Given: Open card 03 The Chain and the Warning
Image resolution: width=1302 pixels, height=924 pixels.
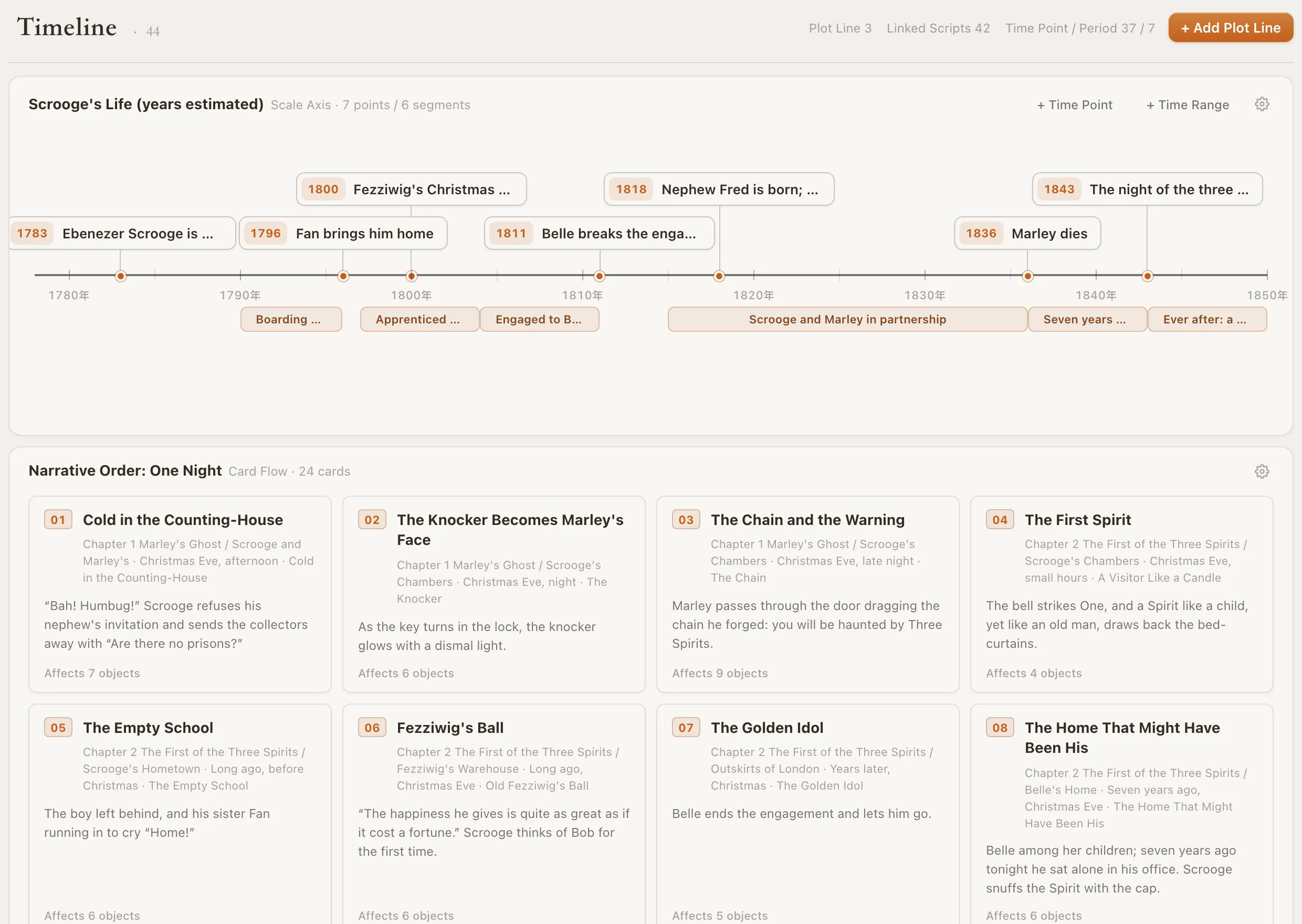Looking at the screenshot, I should tap(807, 594).
